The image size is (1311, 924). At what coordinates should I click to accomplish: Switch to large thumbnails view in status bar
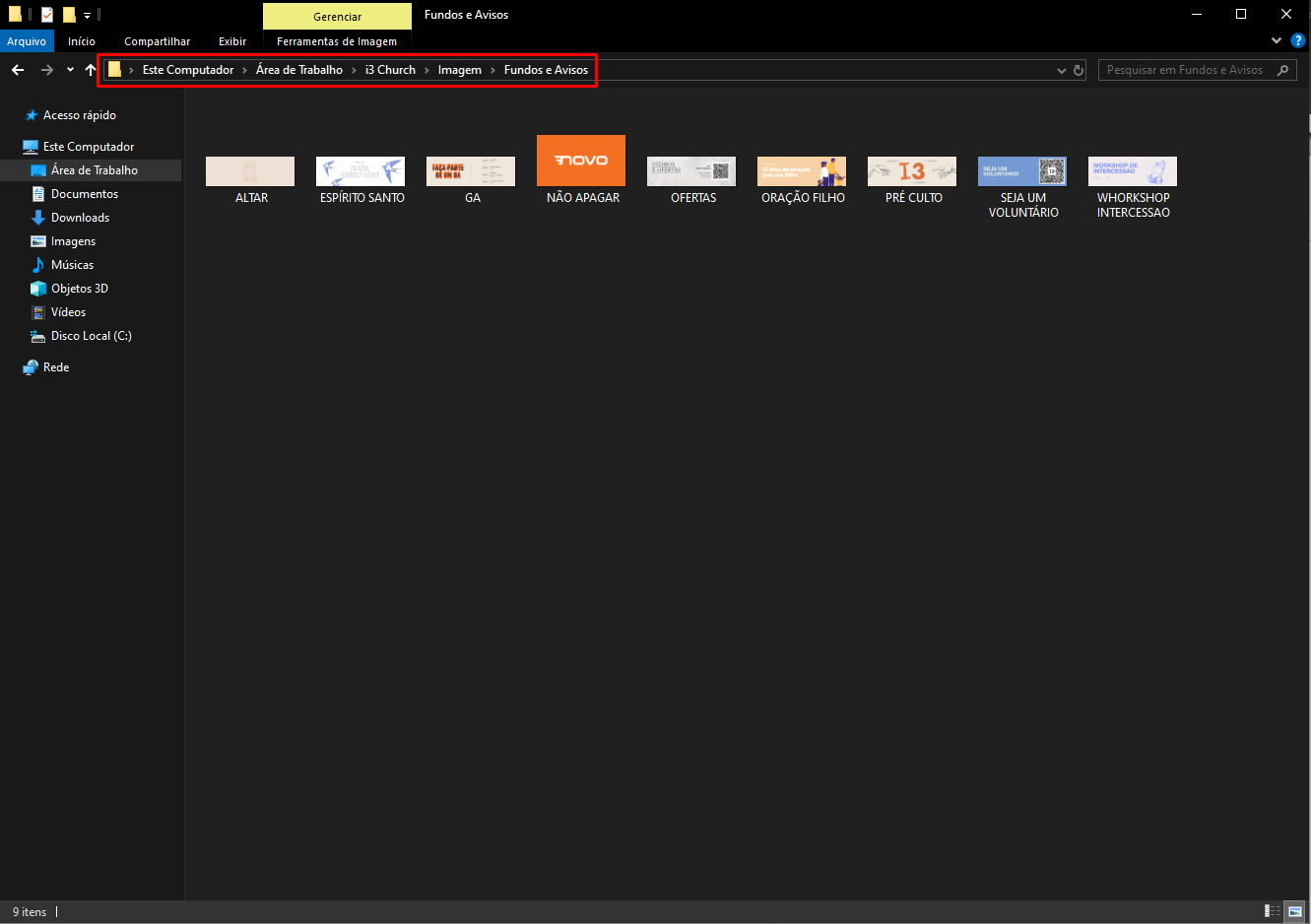pyautogui.click(x=1295, y=911)
